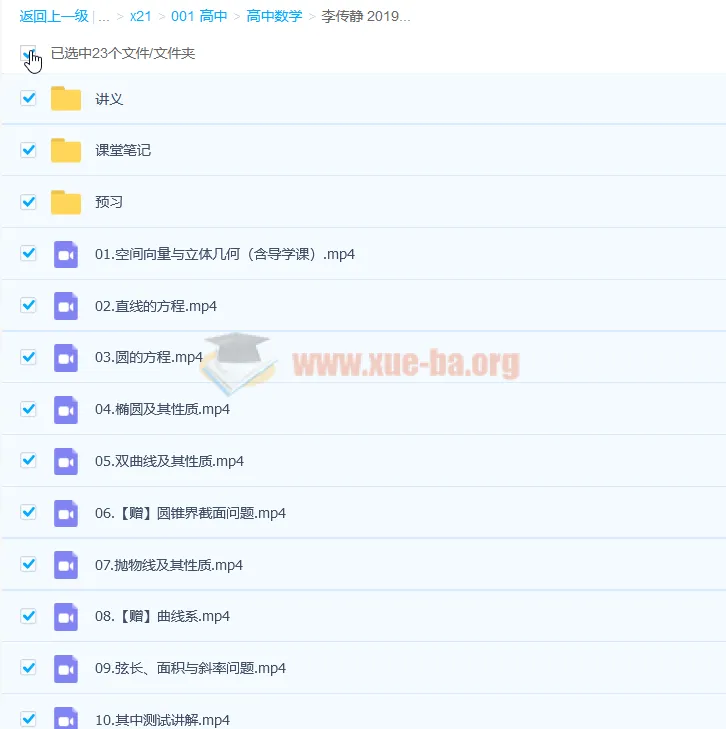Click video icon for 03.圆的方程.mp4
The image size is (726, 729).
66,358
